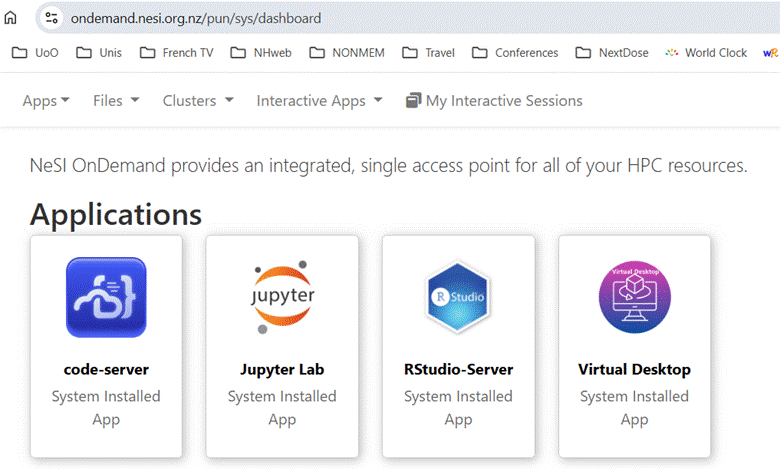
Task: Open the NONMEM bookmark folder
Action: pyautogui.click(x=347, y=53)
